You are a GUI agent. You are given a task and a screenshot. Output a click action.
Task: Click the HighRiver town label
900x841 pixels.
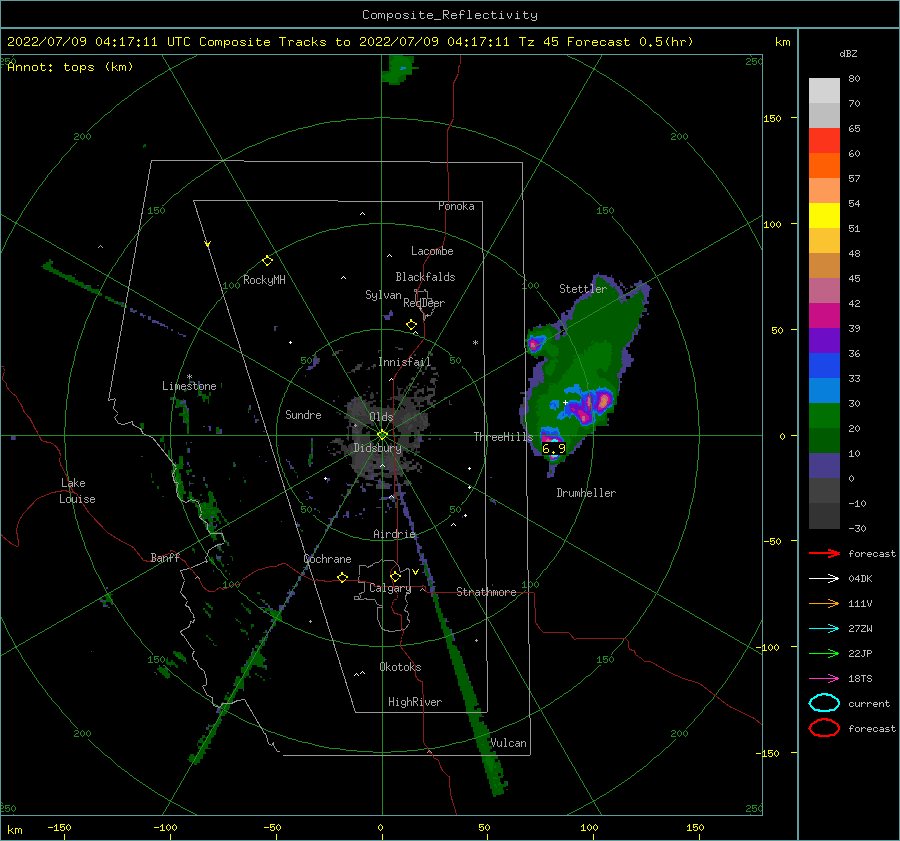click(415, 702)
